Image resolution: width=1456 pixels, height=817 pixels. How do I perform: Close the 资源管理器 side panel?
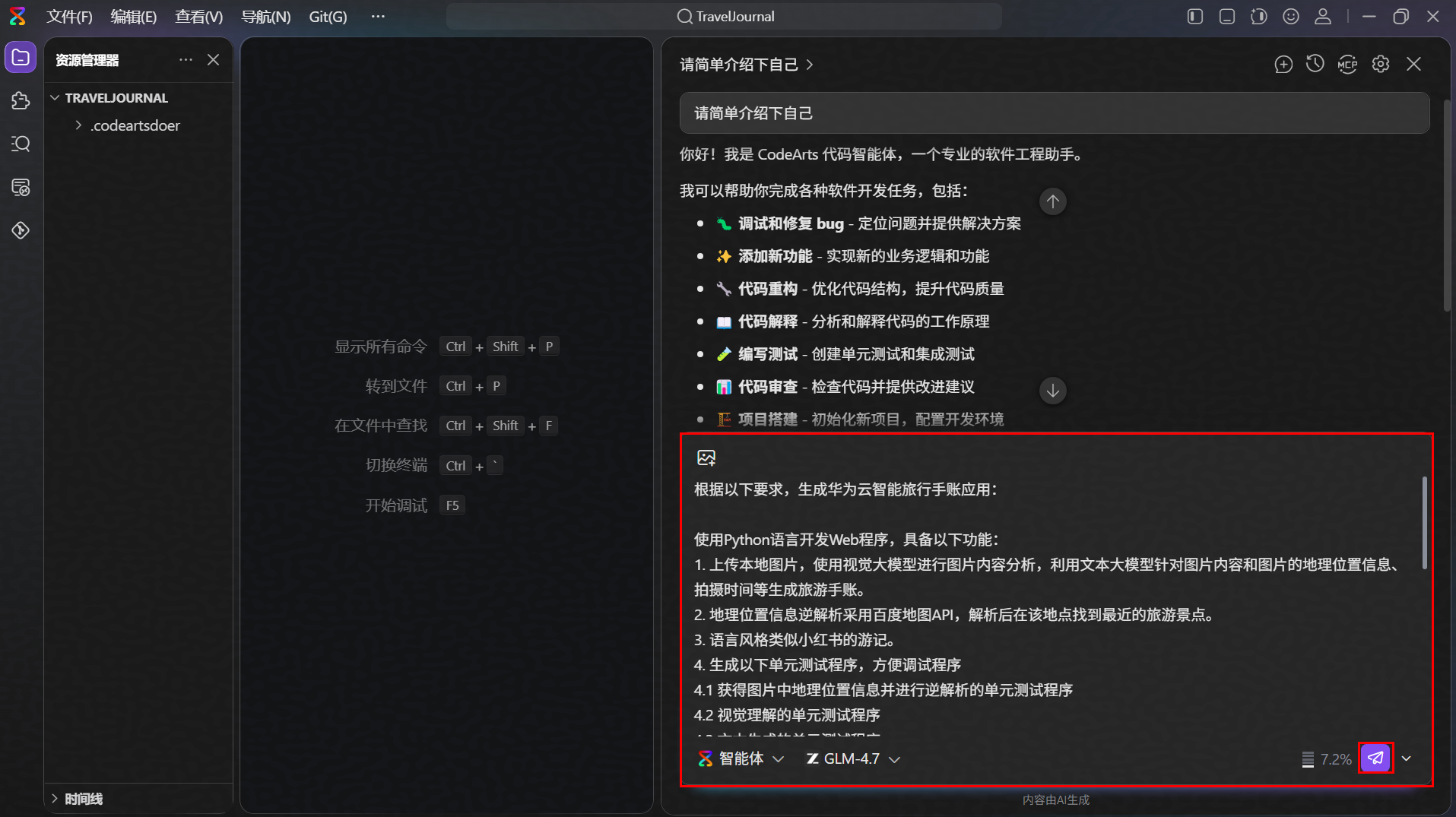coord(214,60)
